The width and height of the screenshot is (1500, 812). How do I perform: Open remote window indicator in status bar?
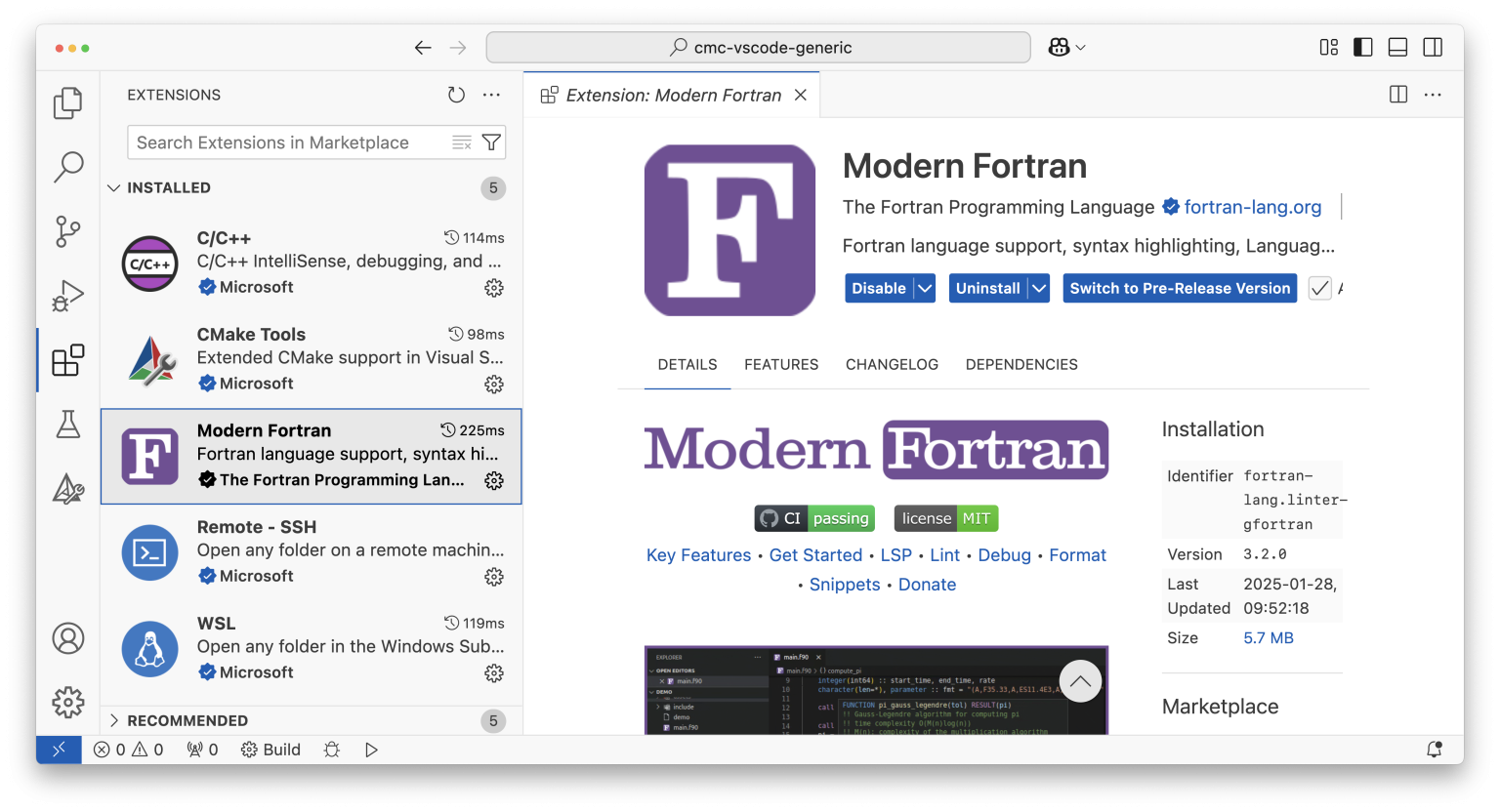(x=59, y=750)
